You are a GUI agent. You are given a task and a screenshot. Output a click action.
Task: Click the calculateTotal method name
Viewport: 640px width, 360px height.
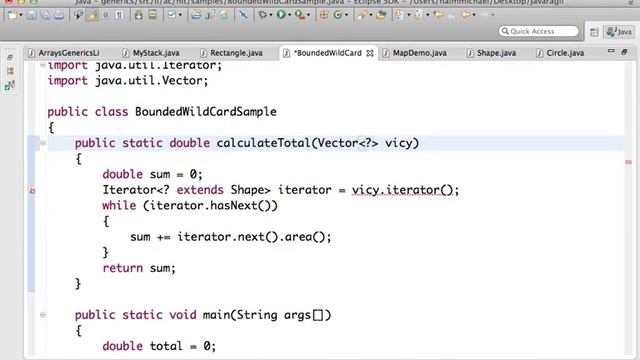pyautogui.click(x=263, y=143)
